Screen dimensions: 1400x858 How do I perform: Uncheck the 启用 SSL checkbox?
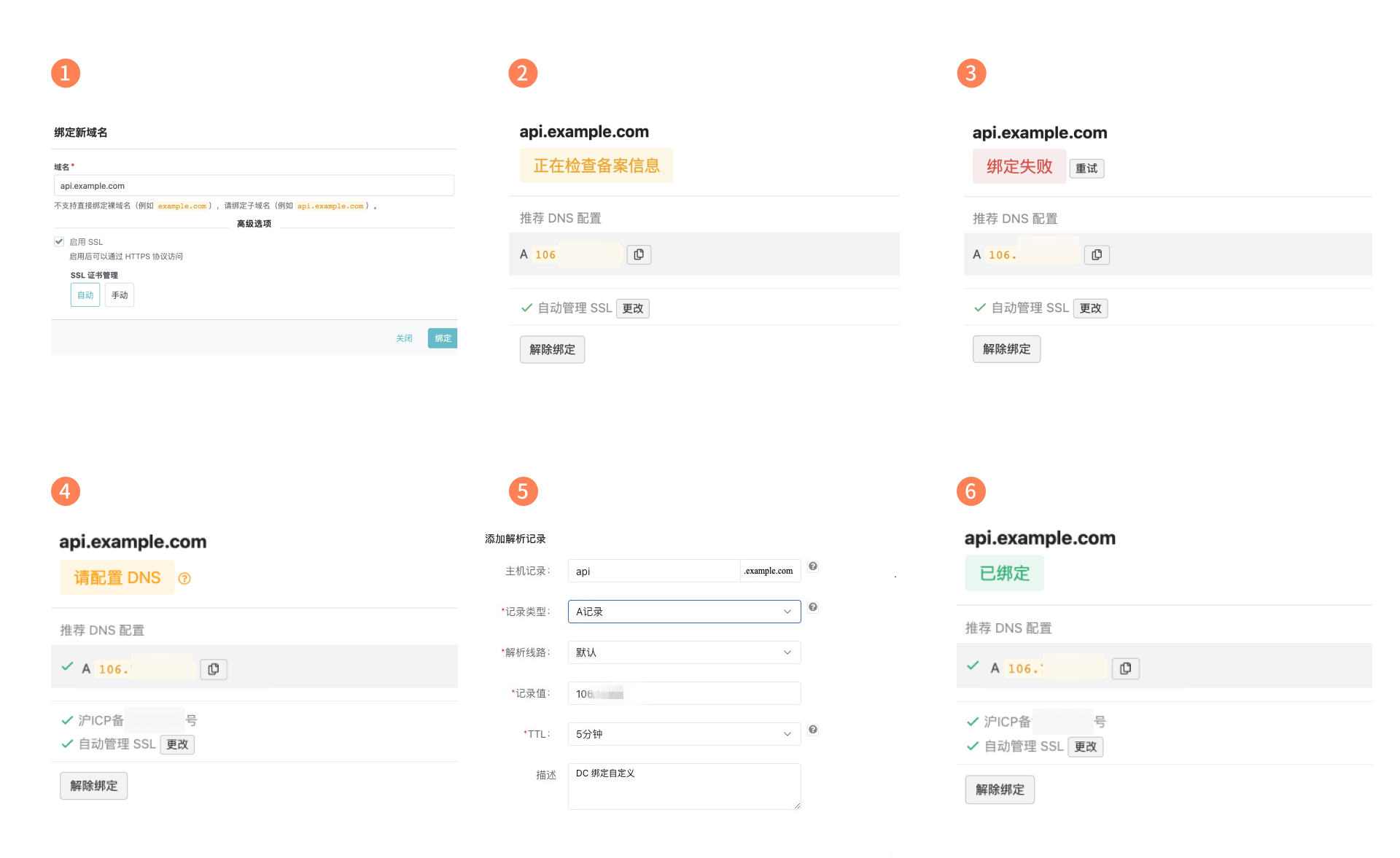coord(58,241)
